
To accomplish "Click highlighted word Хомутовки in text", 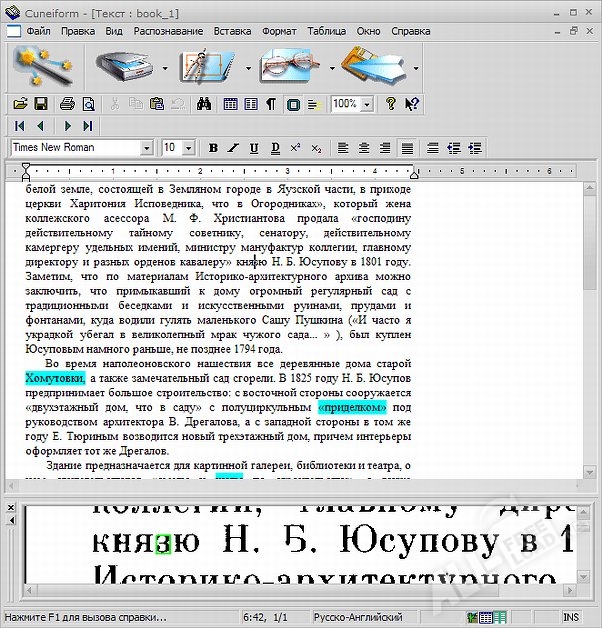I will pos(55,379).
